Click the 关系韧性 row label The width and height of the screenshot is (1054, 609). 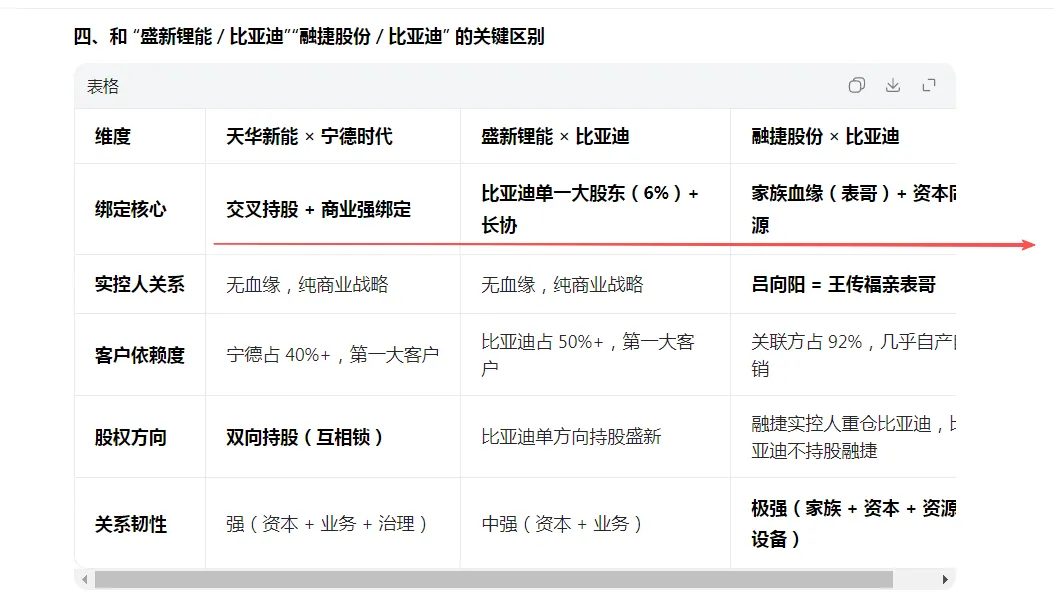(130, 524)
